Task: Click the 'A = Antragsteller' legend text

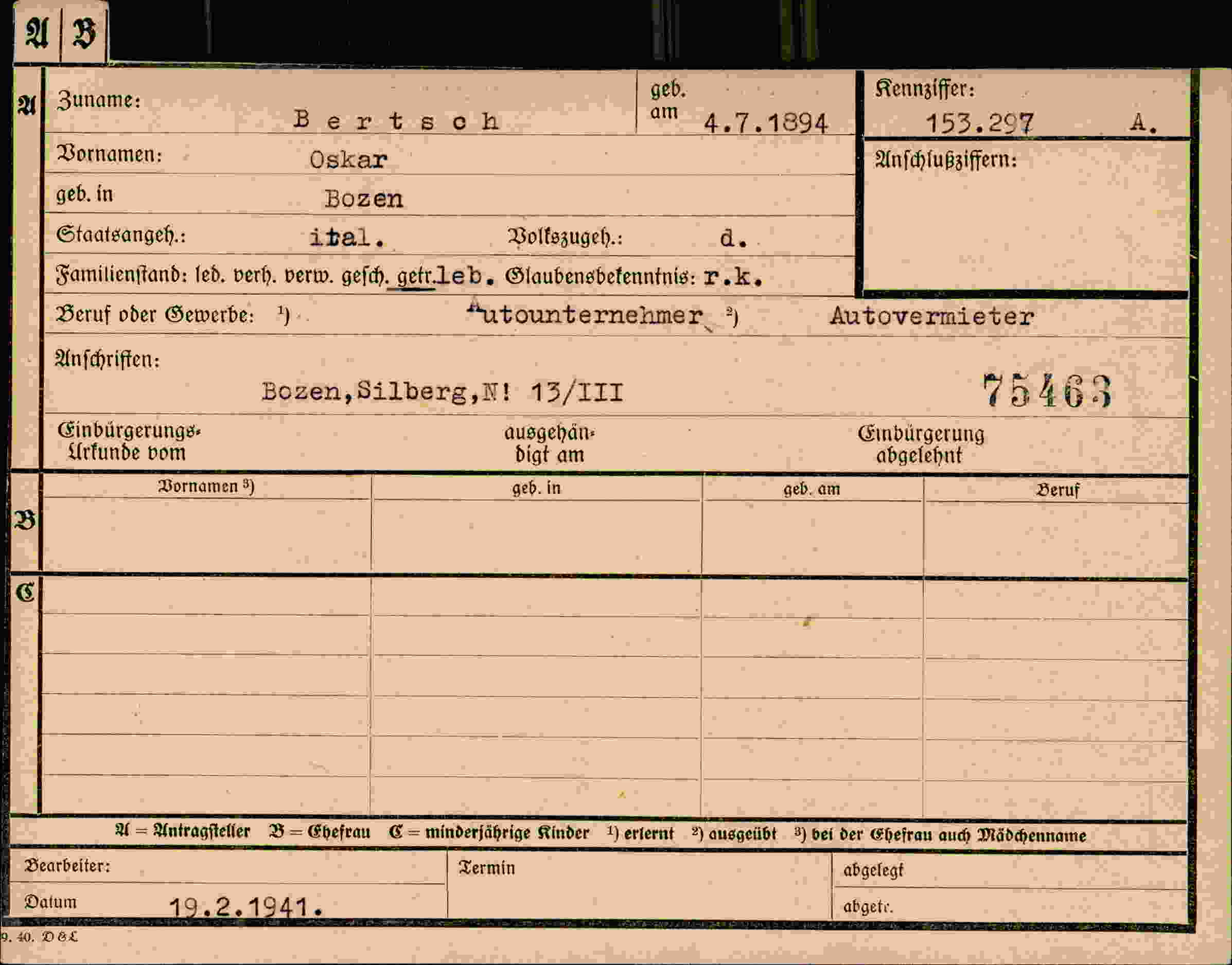Action: (x=183, y=831)
